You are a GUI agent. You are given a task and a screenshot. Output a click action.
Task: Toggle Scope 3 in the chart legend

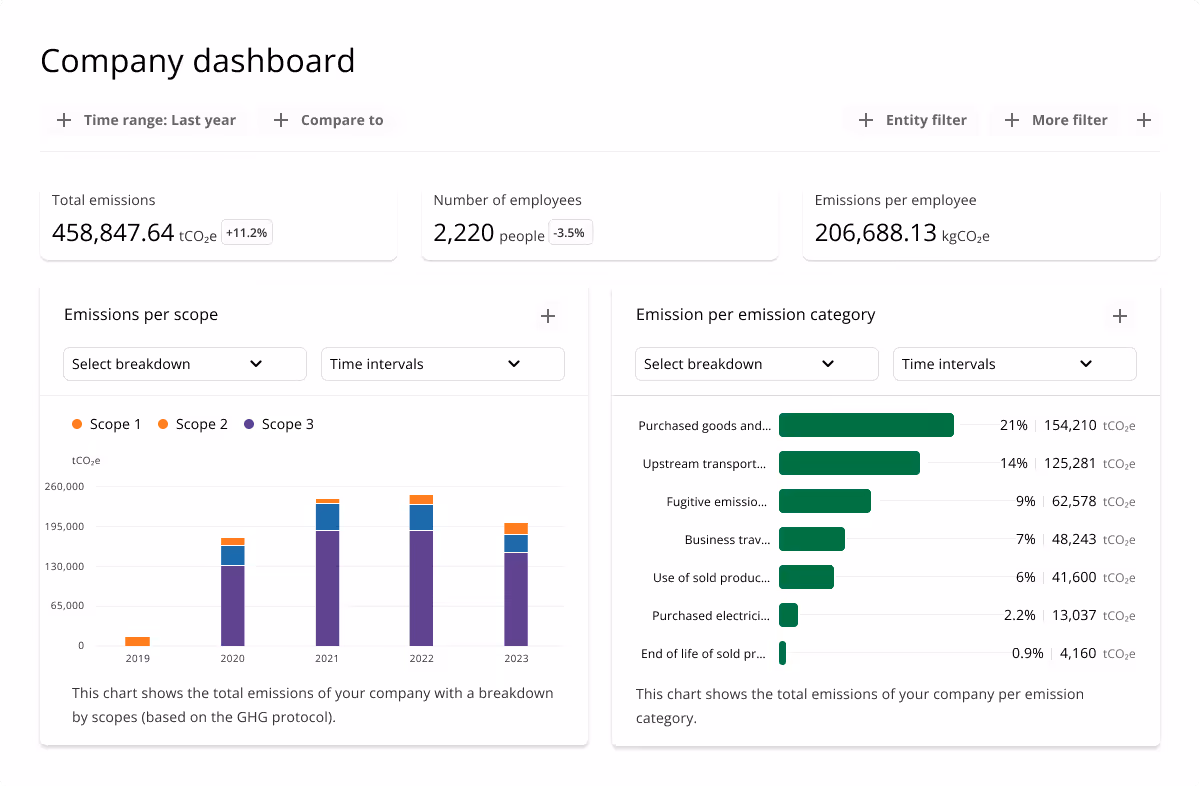click(287, 424)
